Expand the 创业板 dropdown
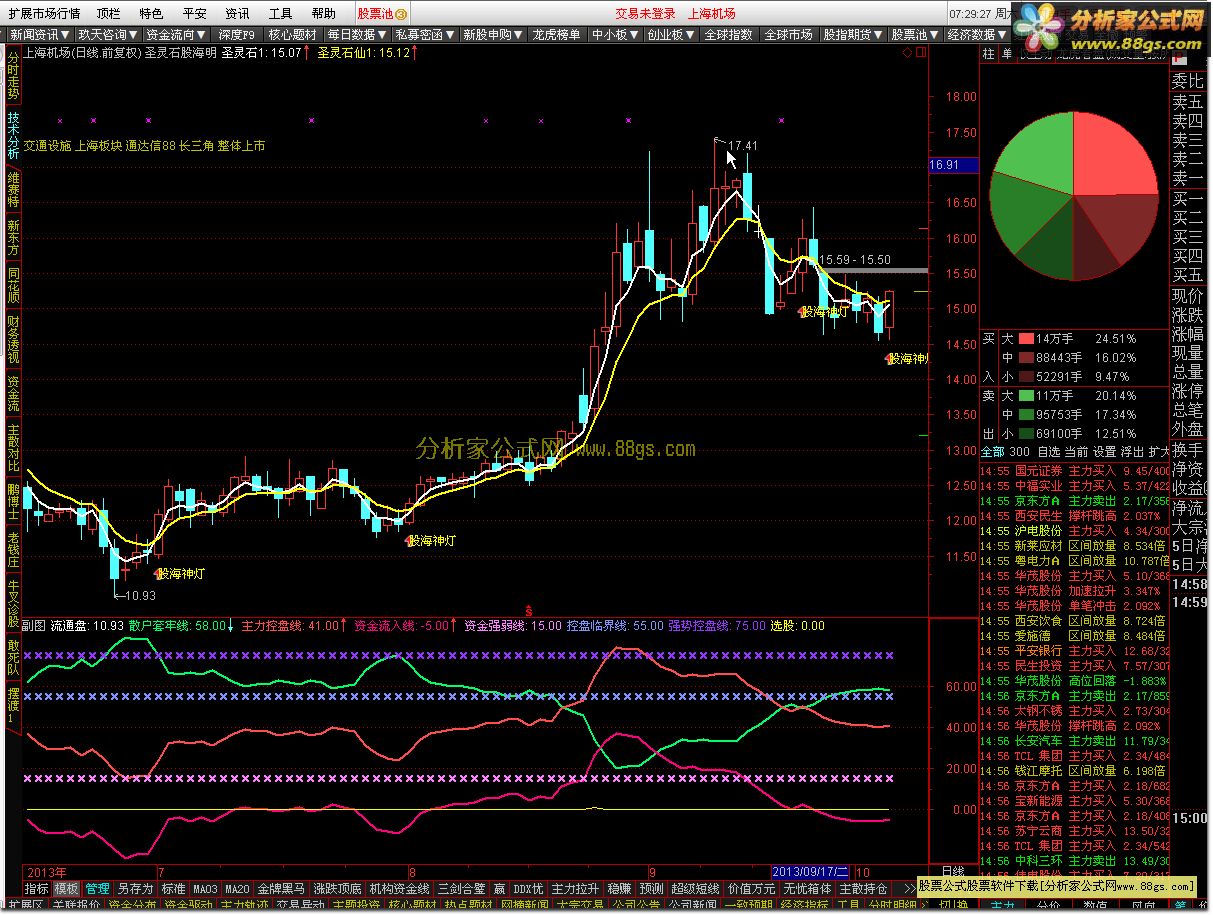 coord(670,34)
